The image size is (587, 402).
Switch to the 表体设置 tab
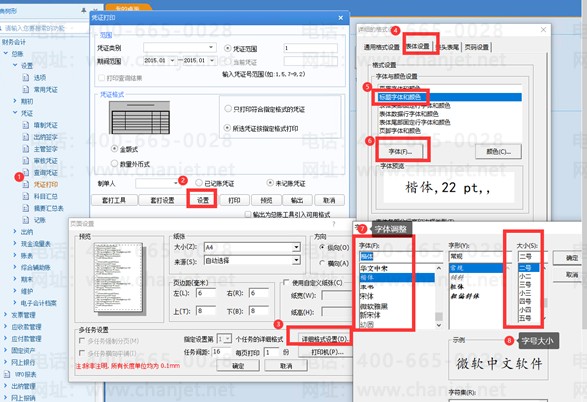(x=418, y=46)
